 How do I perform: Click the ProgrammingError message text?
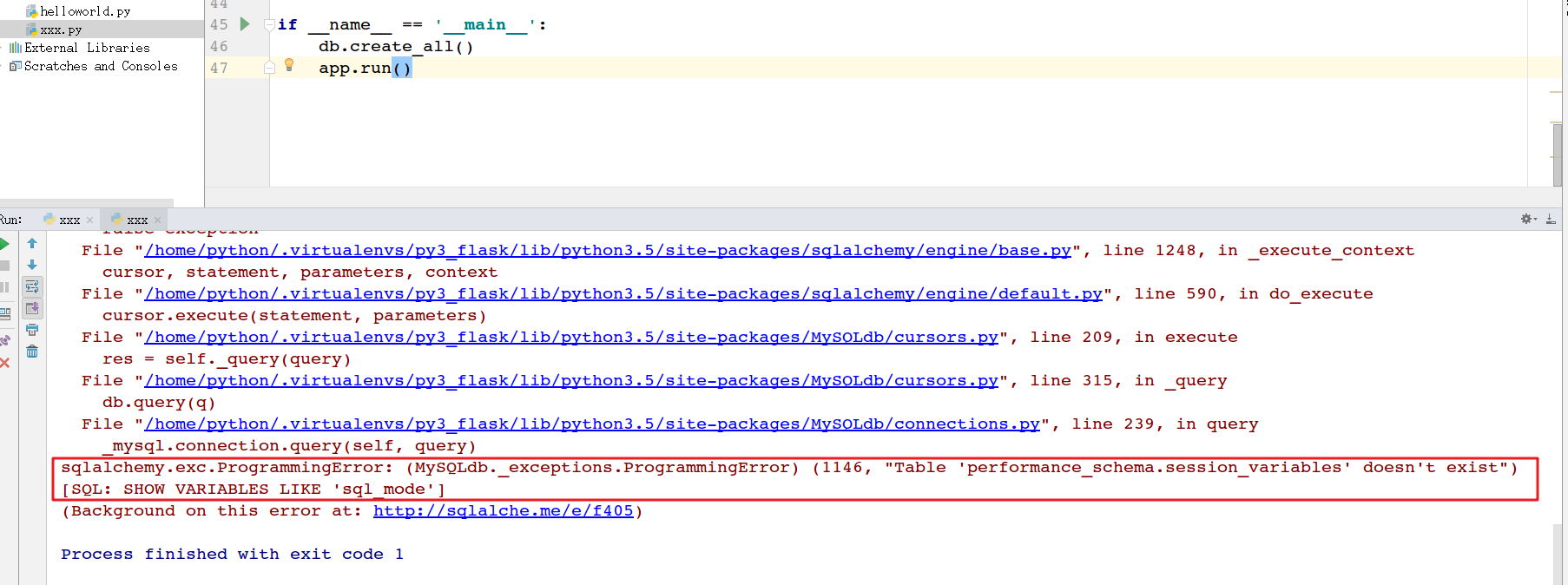(x=789, y=468)
